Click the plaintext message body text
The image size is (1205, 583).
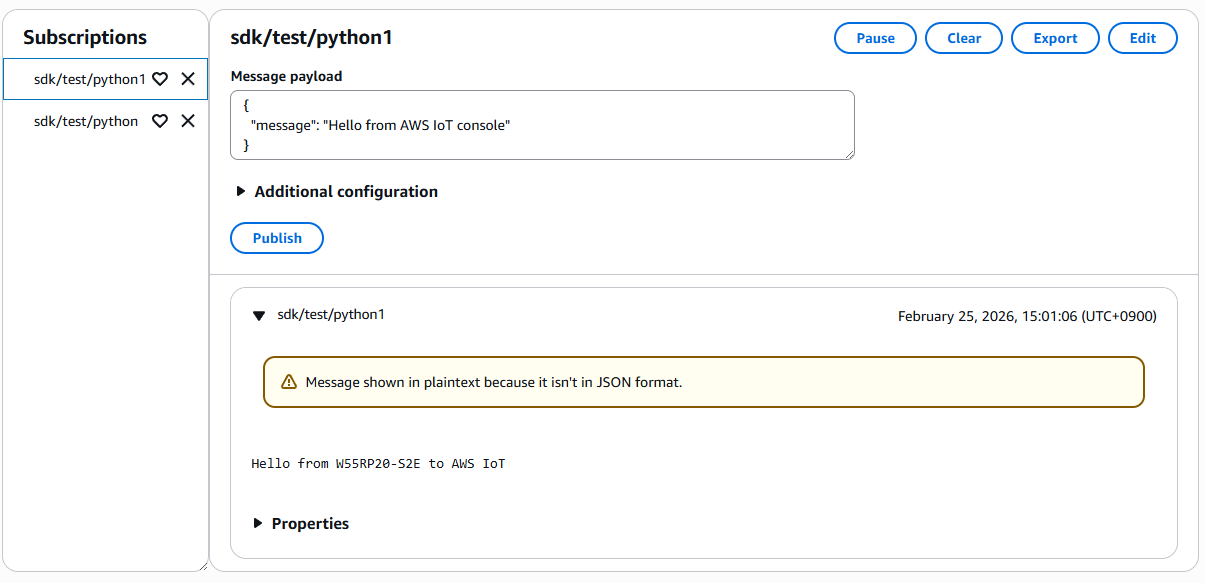378,464
